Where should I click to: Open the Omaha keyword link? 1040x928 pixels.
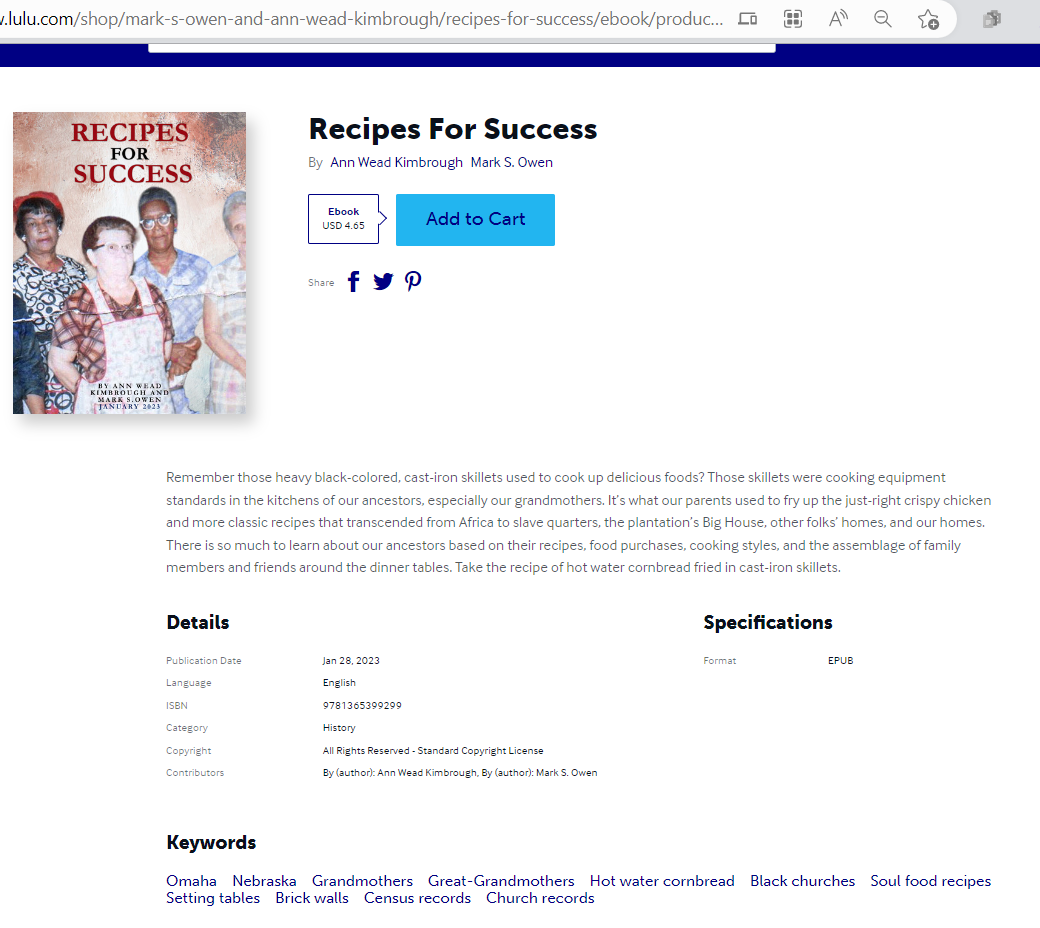191,881
